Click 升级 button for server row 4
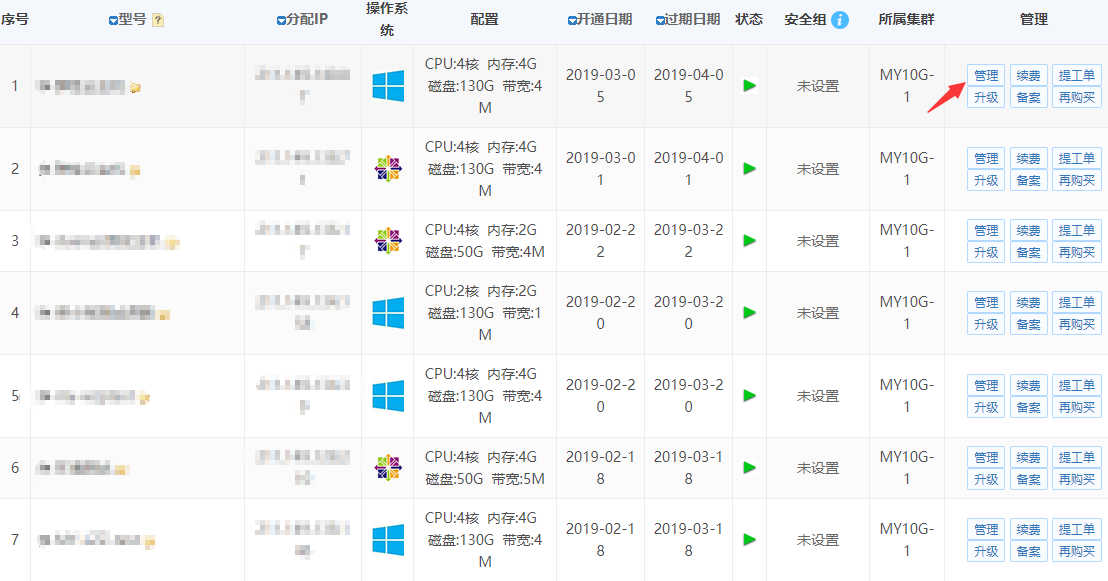Viewport: 1108px width, 581px height. point(986,324)
